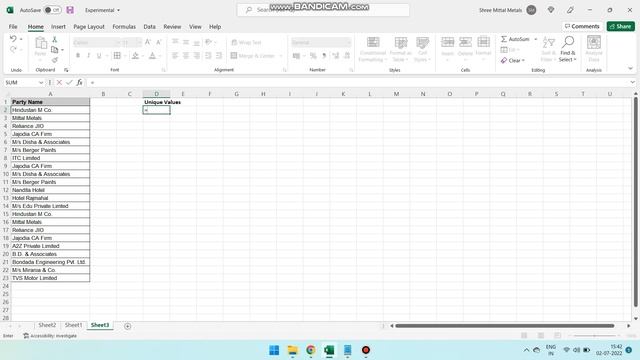Expand the formula bar chevron
Screen dimensions: 640x360
tap(632, 82)
